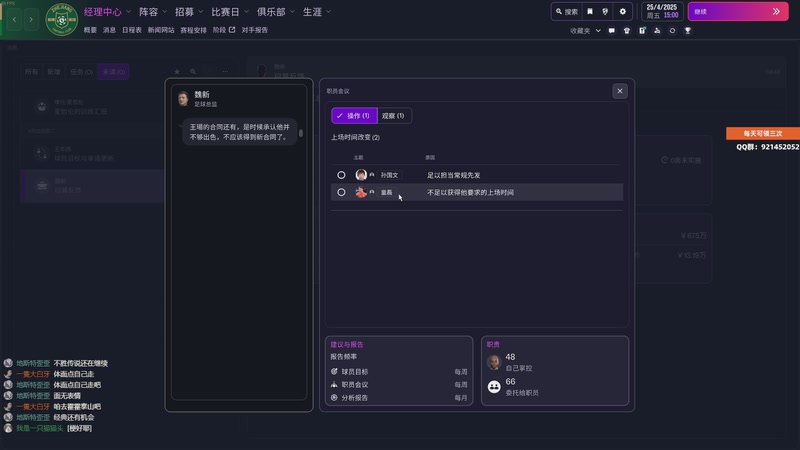This screenshot has height=450, width=800.
Task: Switch to the 操作 (1) tab
Action: tap(354, 116)
